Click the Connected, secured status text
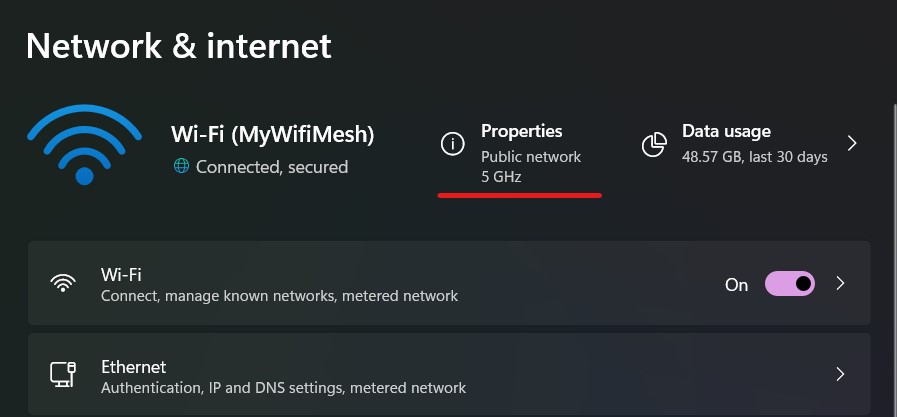This screenshot has height=417, width=897. point(272,167)
